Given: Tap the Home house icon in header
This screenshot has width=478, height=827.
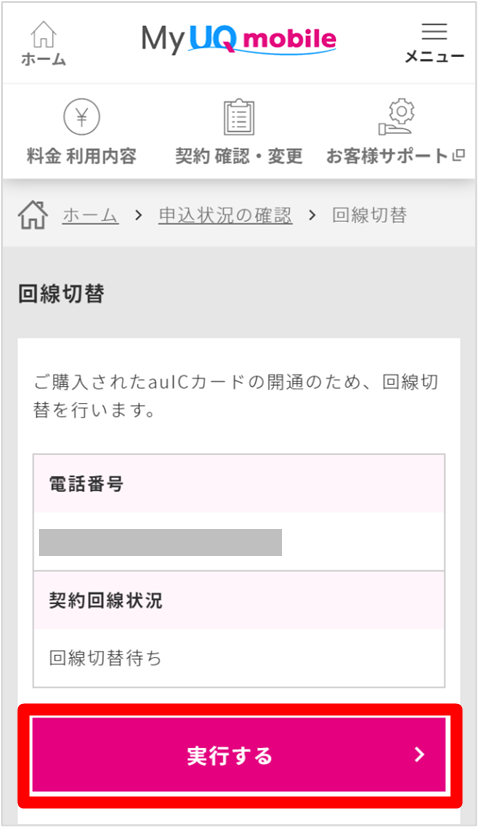Looking at the screenshot, I should (x=44, y=35).
